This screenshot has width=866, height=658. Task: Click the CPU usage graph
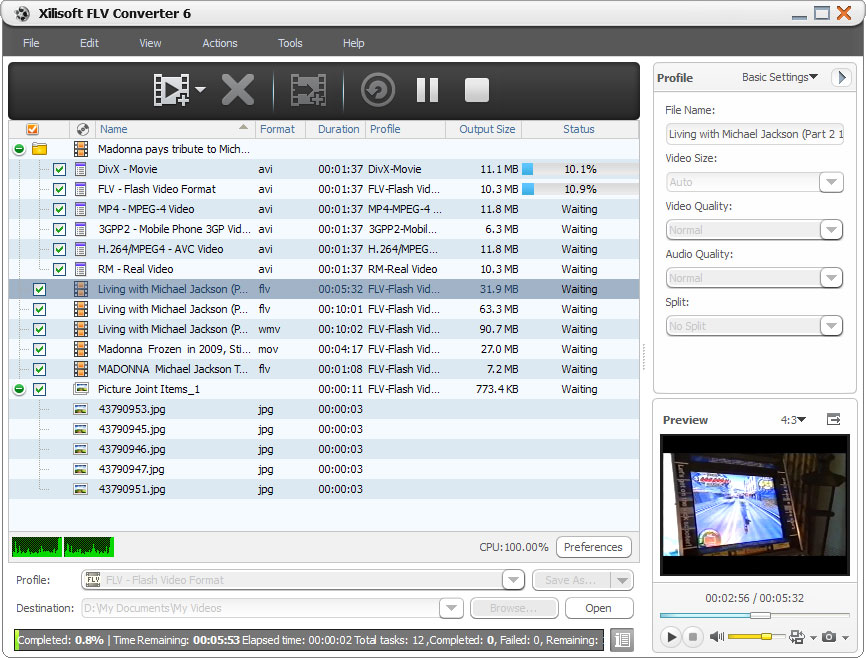coord(62,546)
